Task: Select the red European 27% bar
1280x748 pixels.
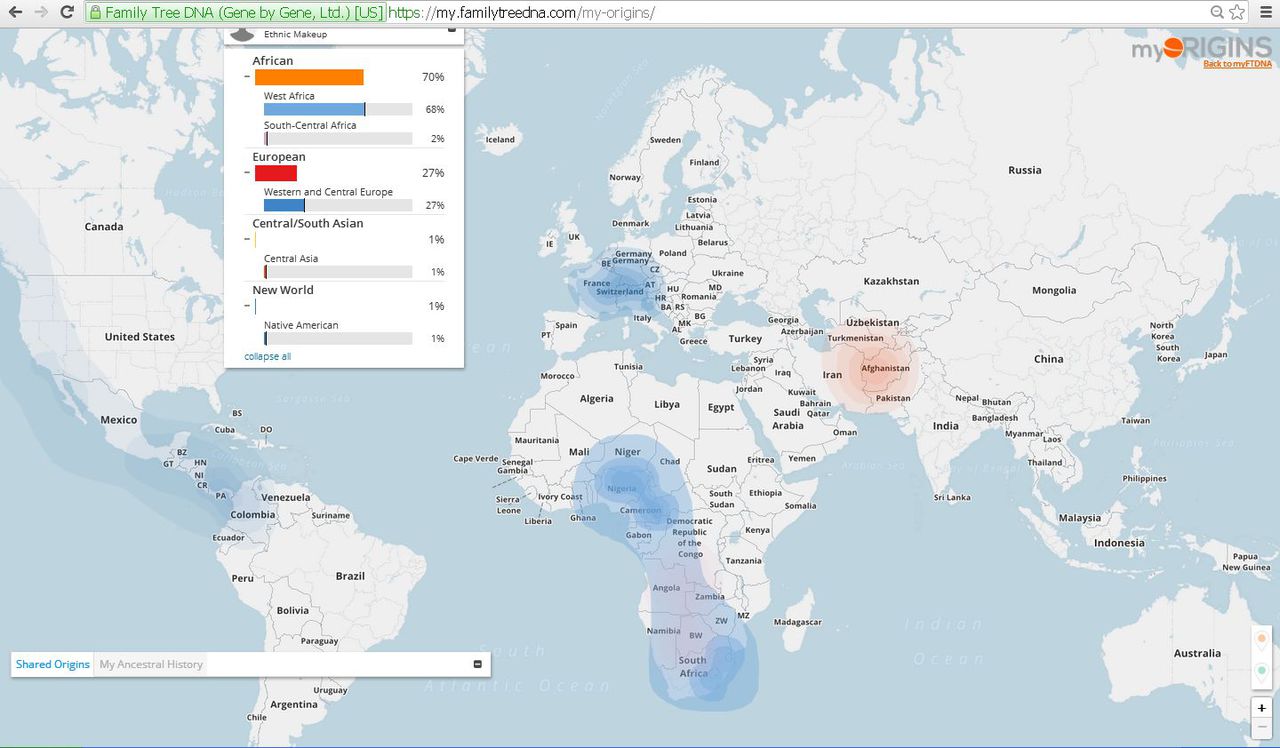Action: 276,173
